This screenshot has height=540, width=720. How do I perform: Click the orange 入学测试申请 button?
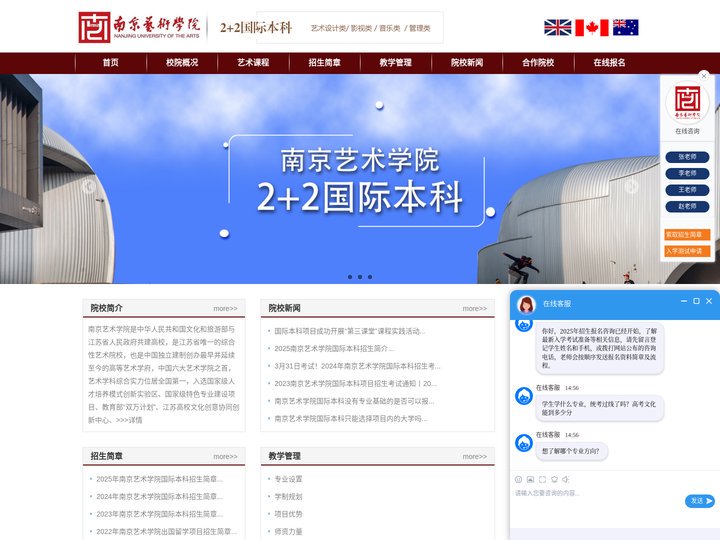(687, 251)
